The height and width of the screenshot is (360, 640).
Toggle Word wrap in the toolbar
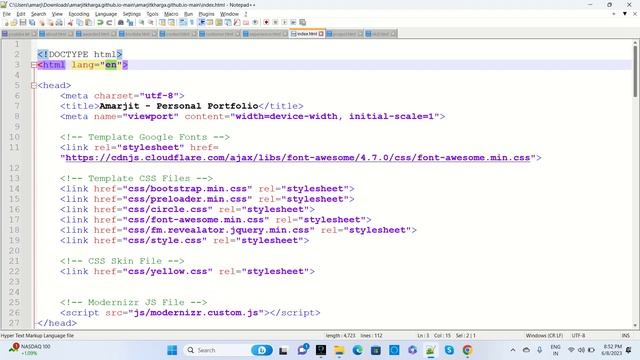point(183,22)
